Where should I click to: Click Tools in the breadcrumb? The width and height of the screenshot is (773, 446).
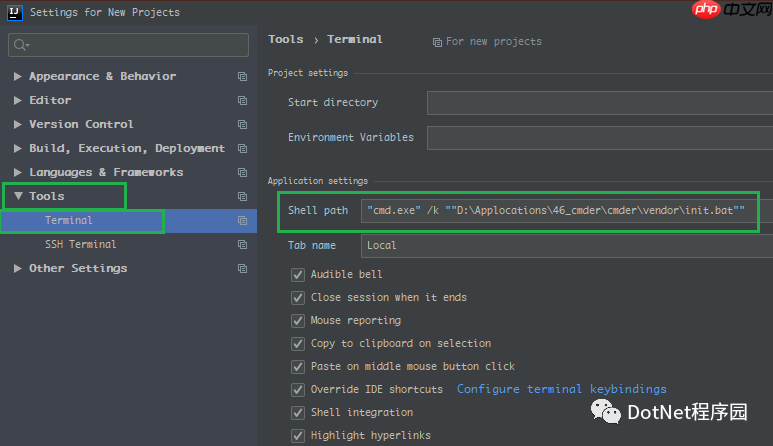click(x=285, y=40)
